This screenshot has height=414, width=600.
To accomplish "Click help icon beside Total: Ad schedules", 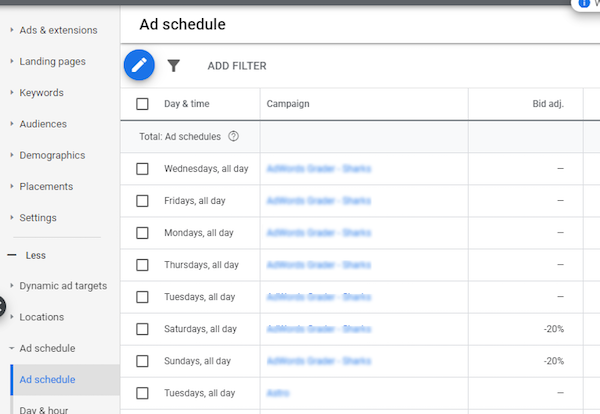I will [x=234, y=136].
